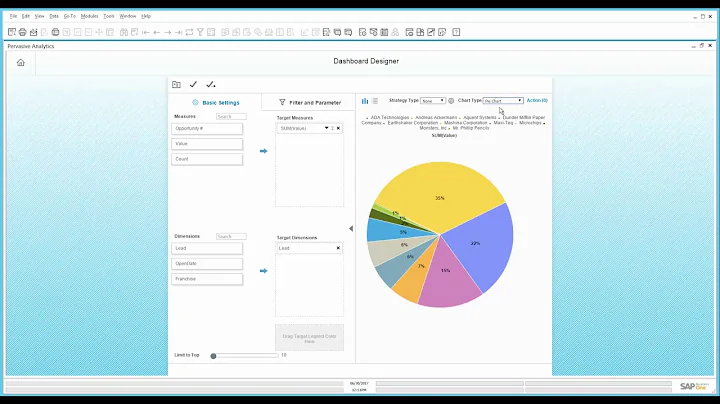Click the pink 15% pie slice

click(x=448, y=275)
